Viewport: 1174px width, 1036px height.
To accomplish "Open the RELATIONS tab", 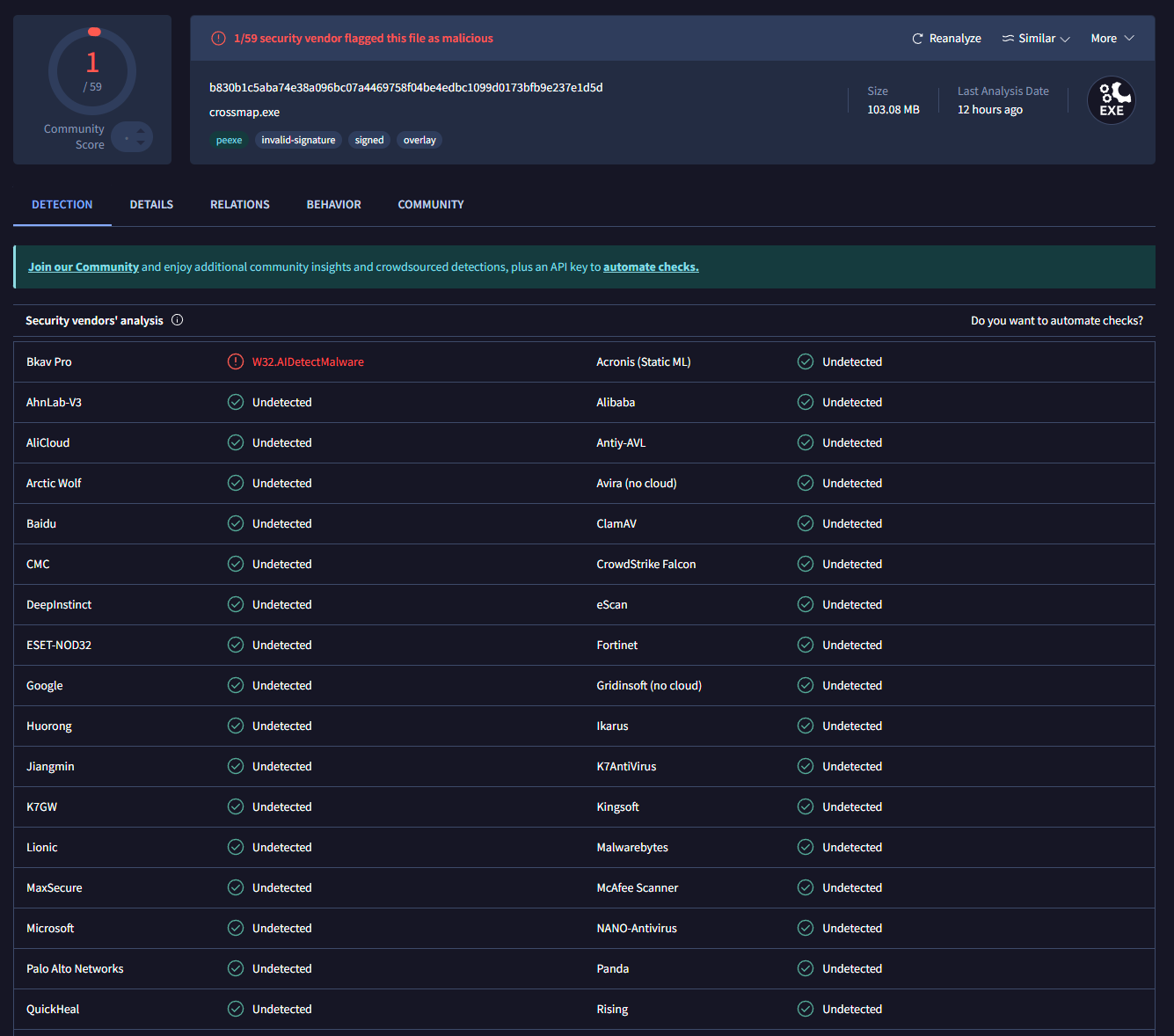I will 240,205.
